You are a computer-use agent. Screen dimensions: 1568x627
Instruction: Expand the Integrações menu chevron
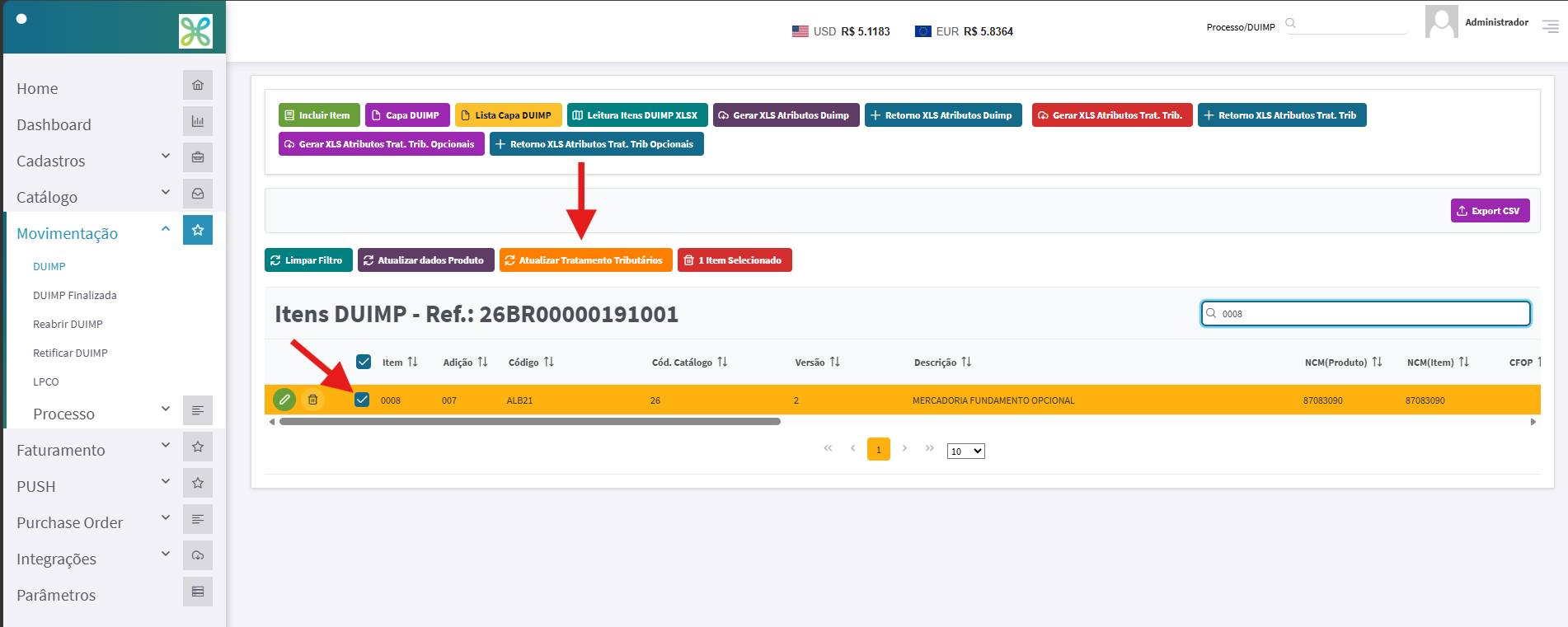(166, 554)
